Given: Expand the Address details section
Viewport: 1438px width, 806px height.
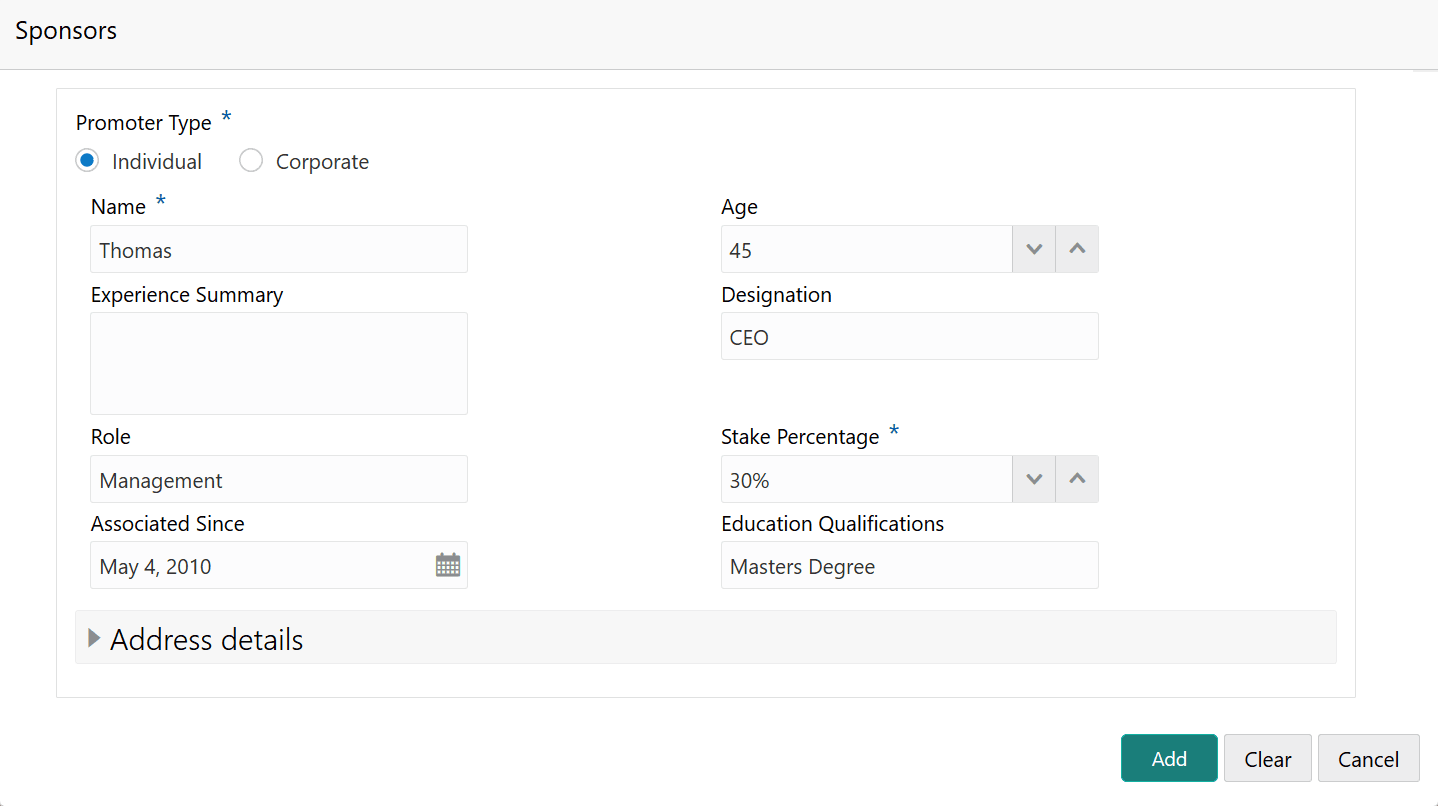Looking at the screenshot, I should (95, 638).
